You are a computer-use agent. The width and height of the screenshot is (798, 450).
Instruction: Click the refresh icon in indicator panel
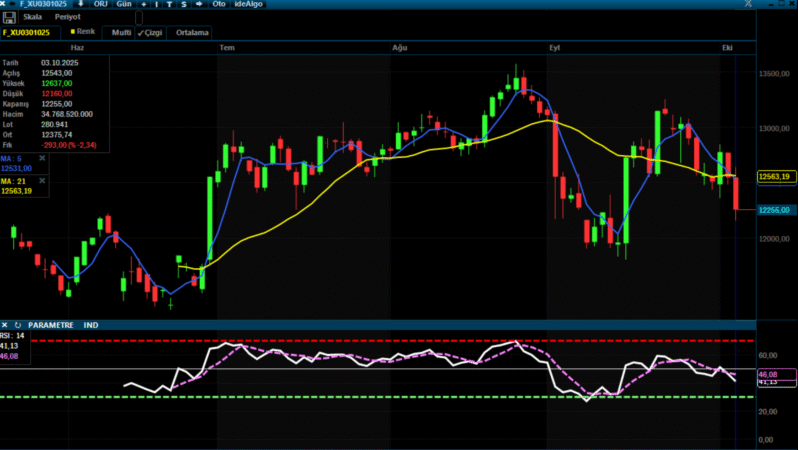[x=18, y=325]
